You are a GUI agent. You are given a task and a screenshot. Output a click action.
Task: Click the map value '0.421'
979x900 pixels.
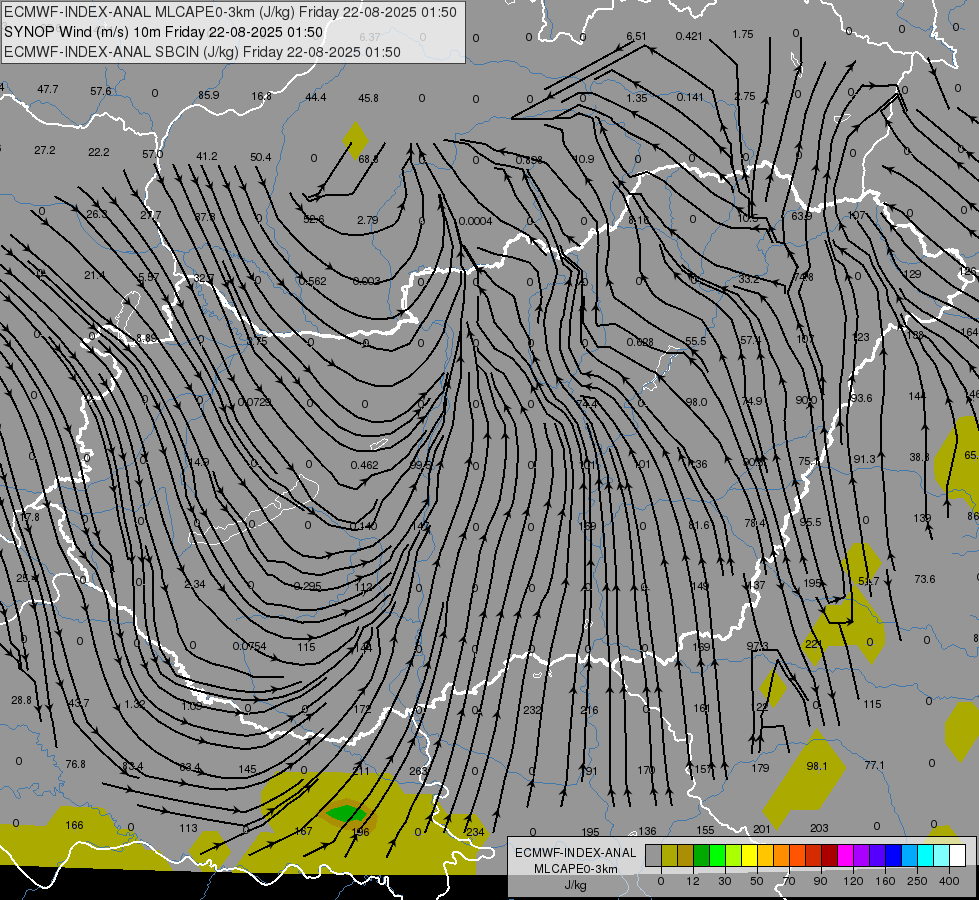coord(689,36)
